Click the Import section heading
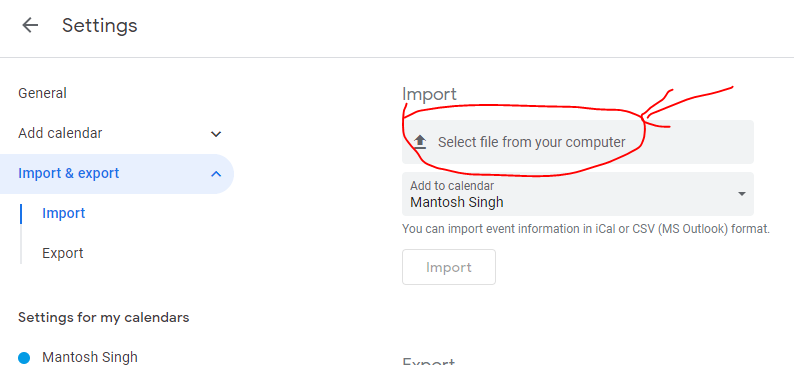This screenshot has height=365, width=794. coord(429,94)
